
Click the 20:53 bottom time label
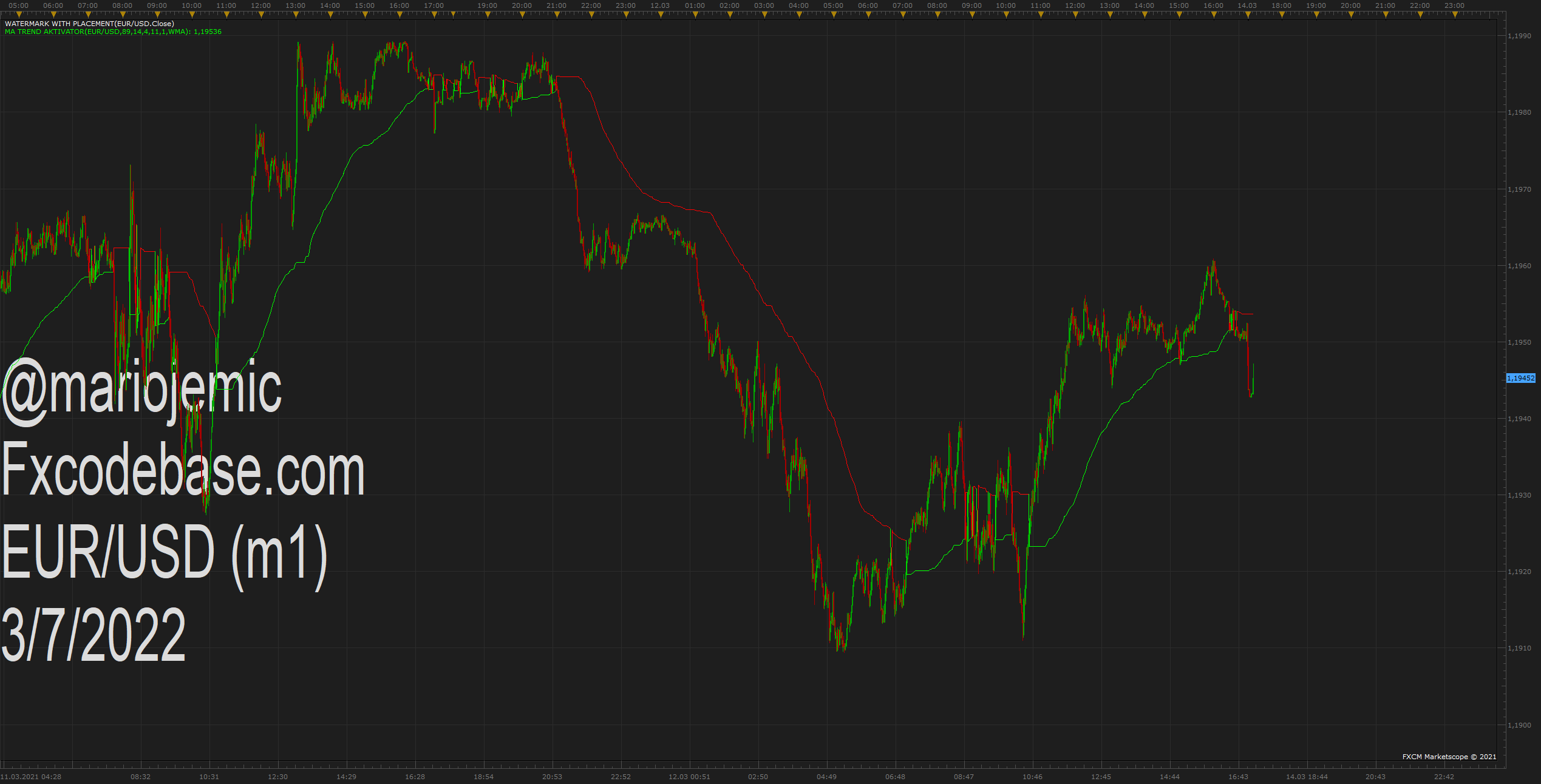point(552,777)
